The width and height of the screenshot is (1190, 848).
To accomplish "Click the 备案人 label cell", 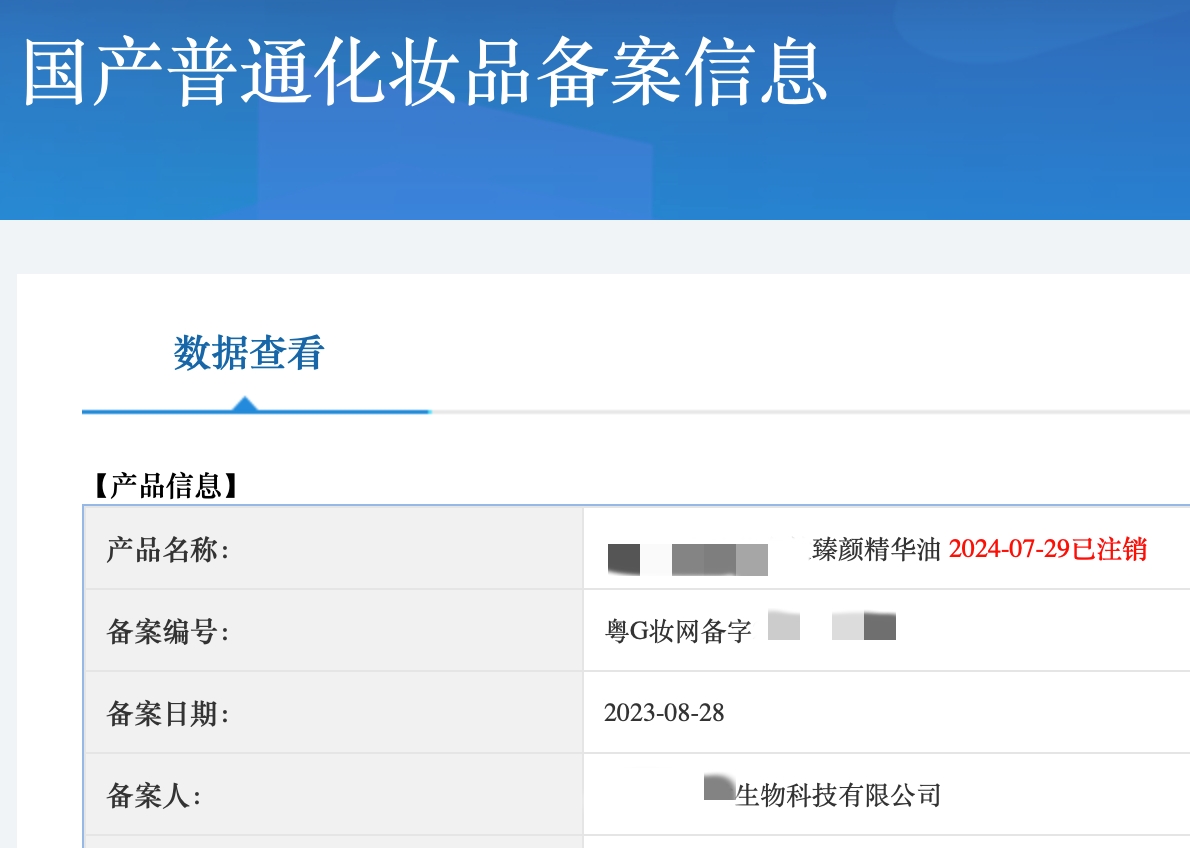I will click(x=154, y=796).
